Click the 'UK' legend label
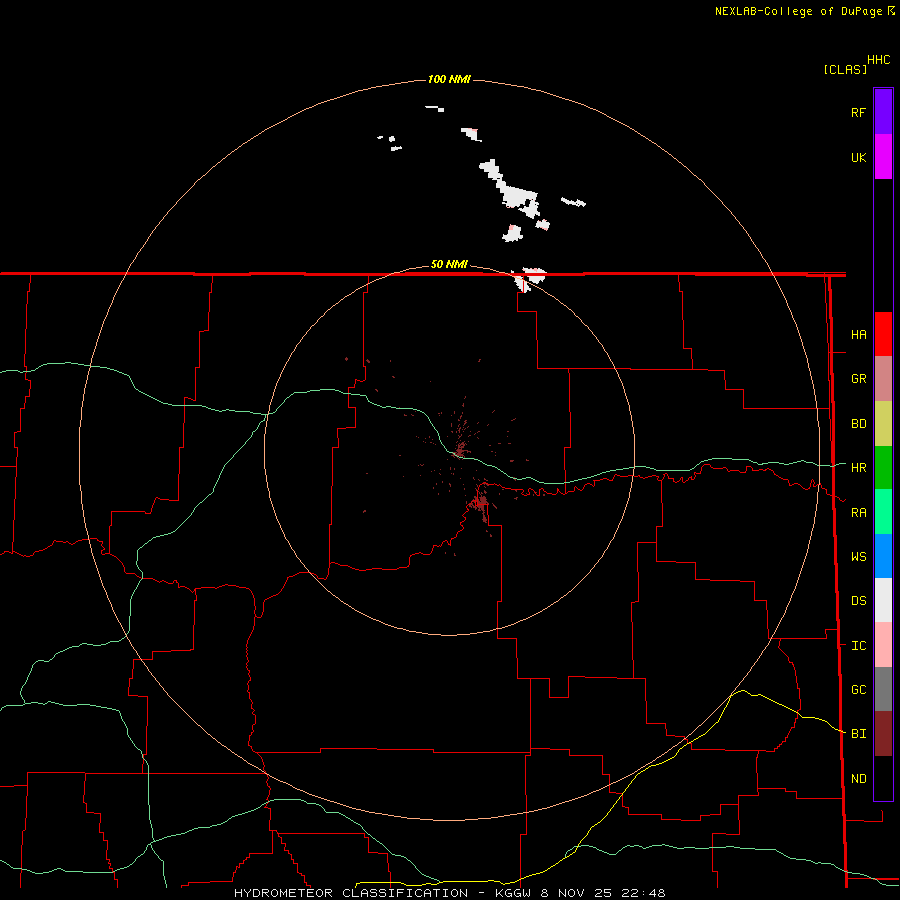Screen dimensions: 900x900 point(859,157)
